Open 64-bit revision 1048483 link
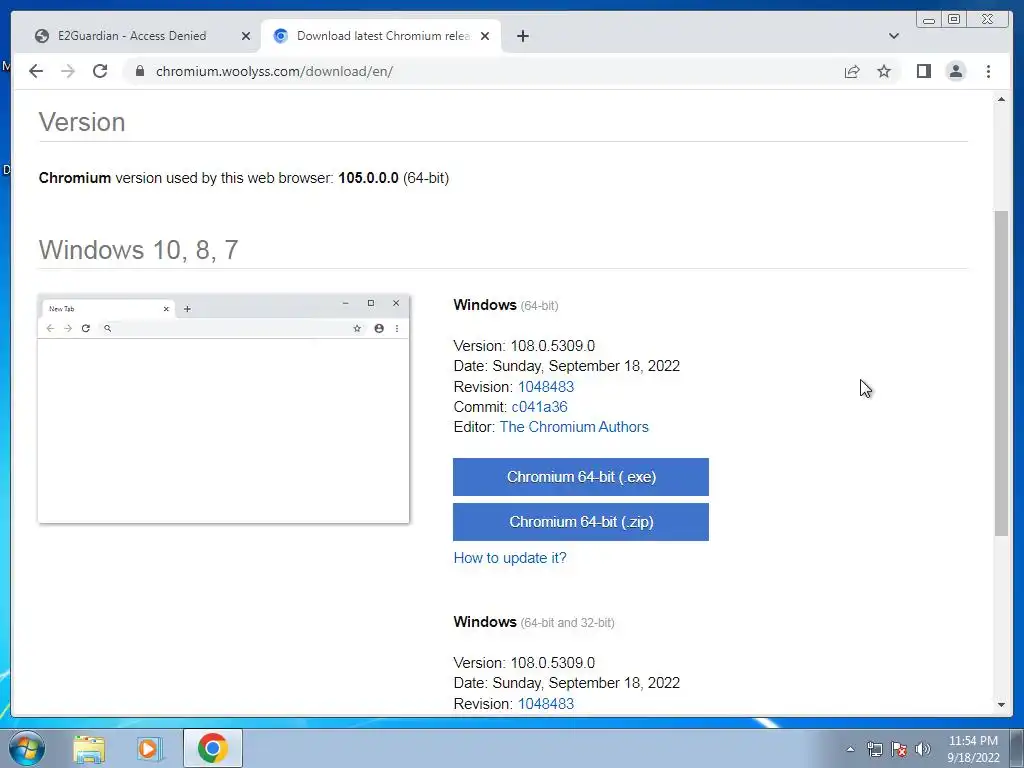Viewport: 1024px width, 768px height. tap(546, 387)
